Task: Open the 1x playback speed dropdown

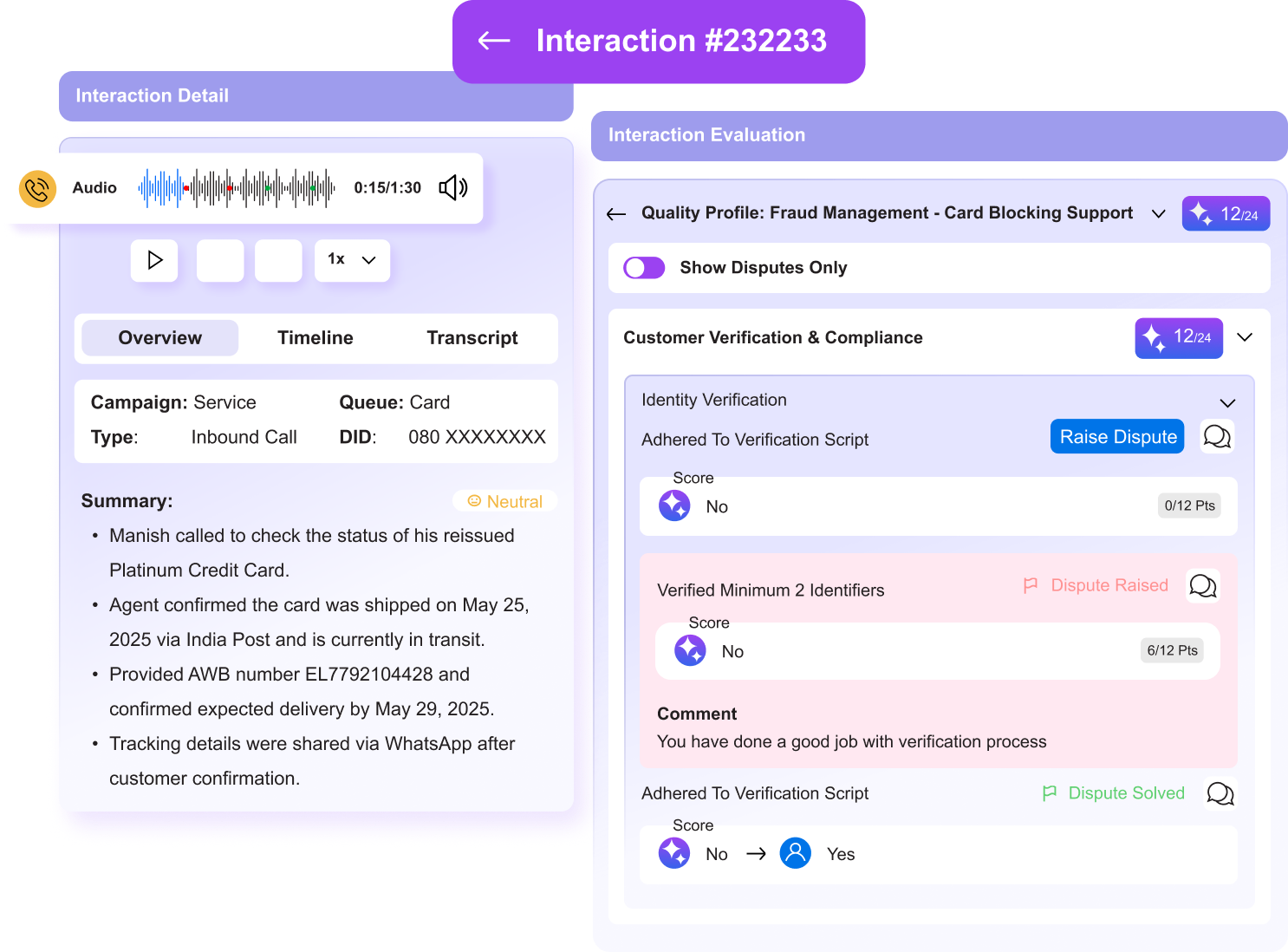Action: coord(352,260)
